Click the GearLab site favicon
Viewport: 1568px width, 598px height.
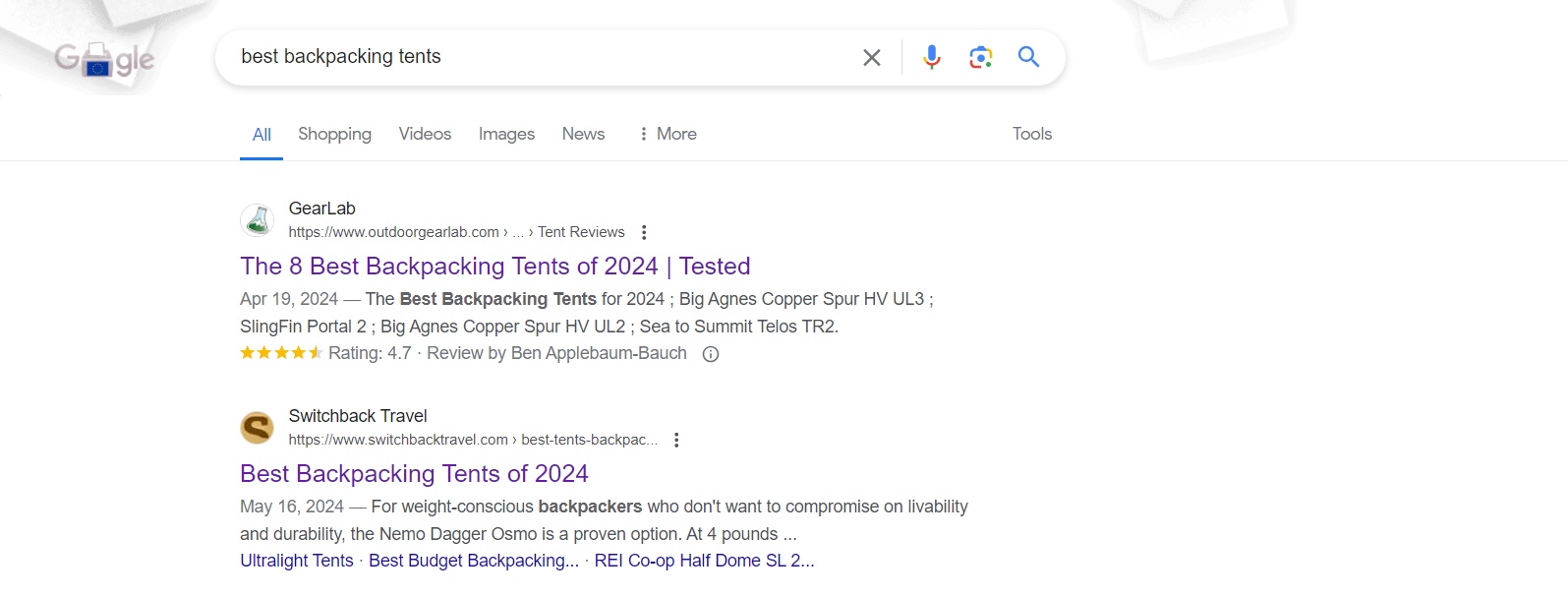point(258,220)
